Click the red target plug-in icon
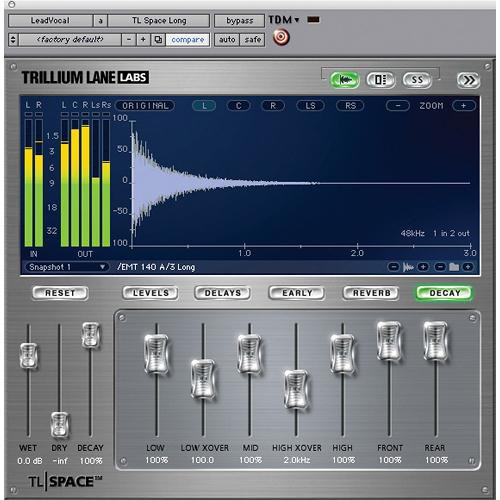This screenshot has height=500, width=500. coord(281,37)
